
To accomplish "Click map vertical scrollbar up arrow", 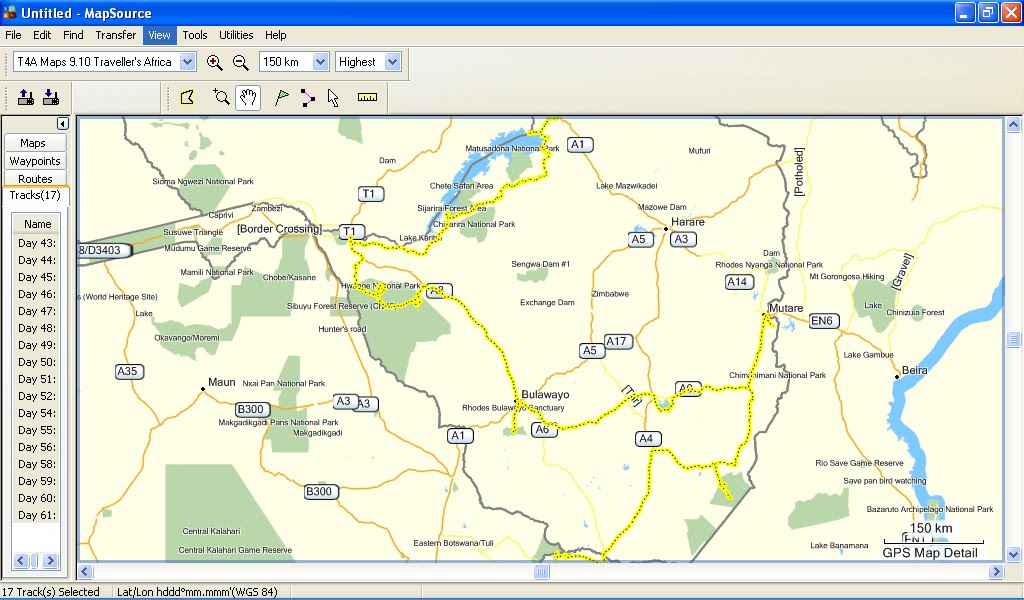I will 1014,125.
